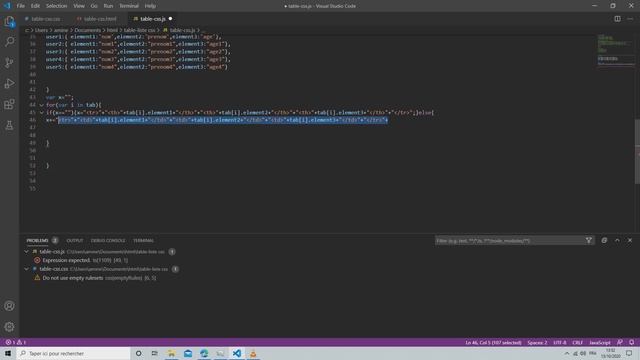This screenshot has height=360, width=640.
Task: Click the editor vertical scrollbar thumb
Action: [x=637, y=151]
